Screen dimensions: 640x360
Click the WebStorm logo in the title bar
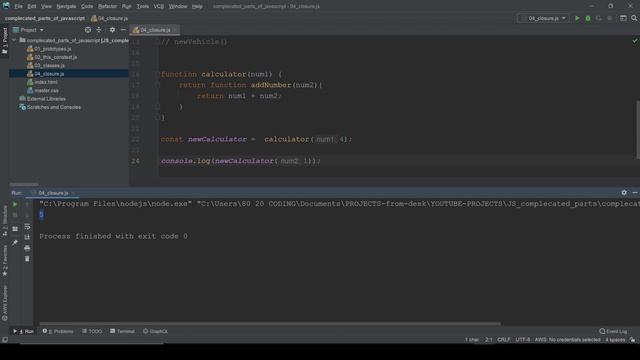tap(6, 6)
